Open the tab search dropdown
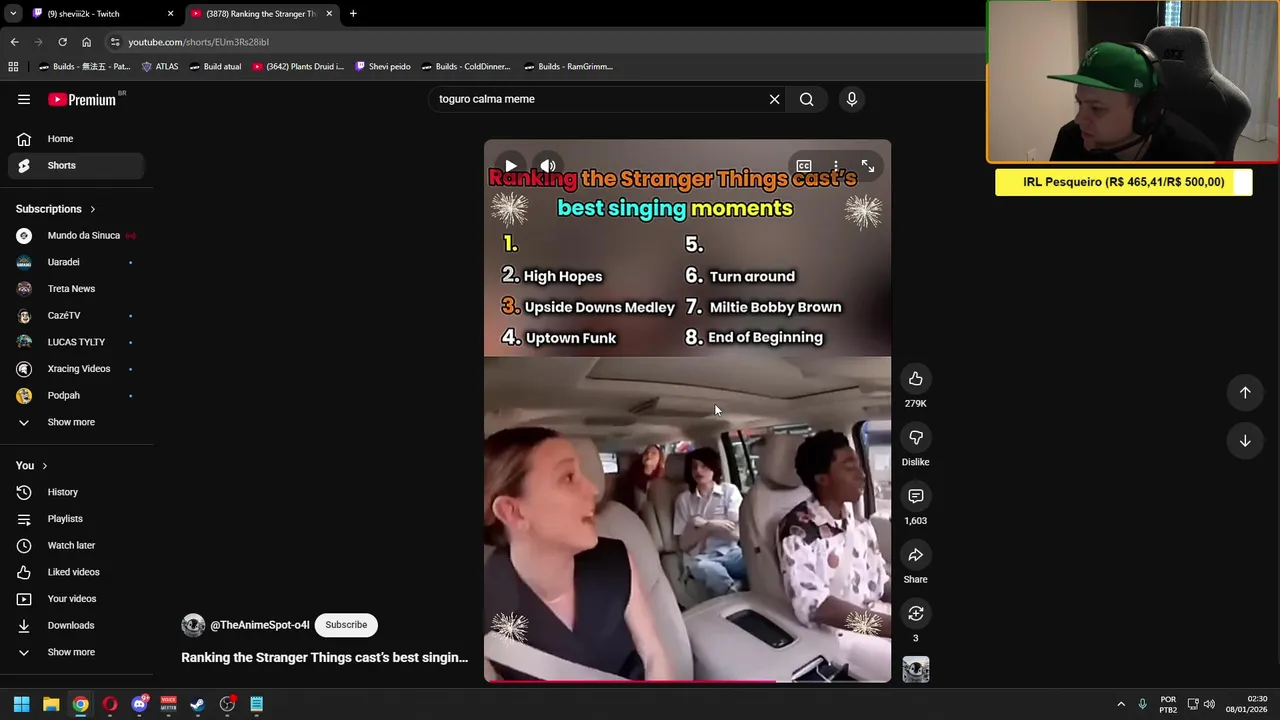 pyautogui.click(x=12, y=14)
